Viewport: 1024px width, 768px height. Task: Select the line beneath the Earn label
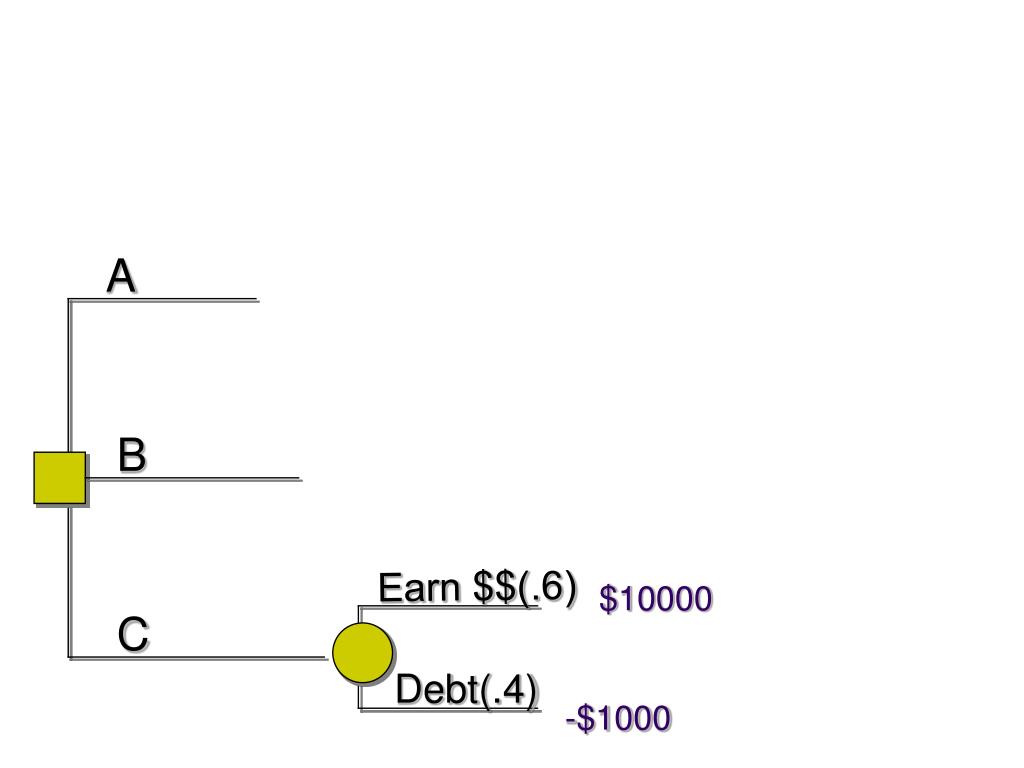coord(450,607)
